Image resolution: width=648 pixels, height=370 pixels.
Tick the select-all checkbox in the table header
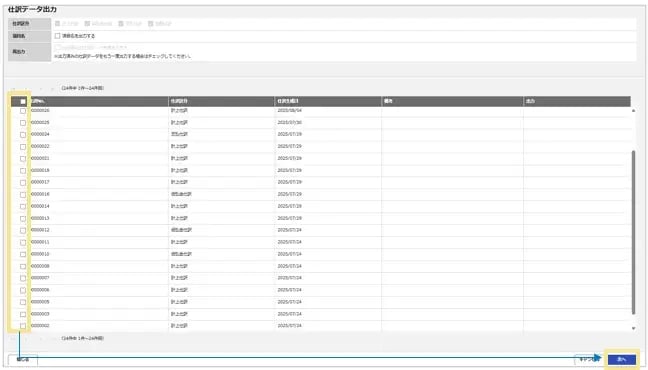coord(23,101)
